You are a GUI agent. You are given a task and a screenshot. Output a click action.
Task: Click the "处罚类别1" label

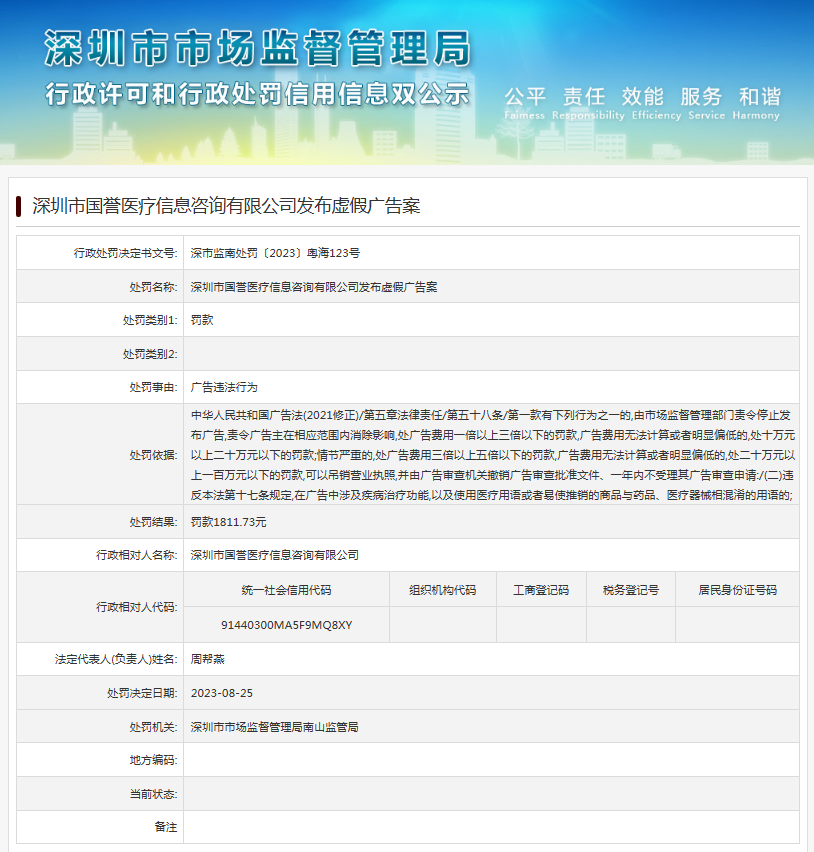(150, 321)
